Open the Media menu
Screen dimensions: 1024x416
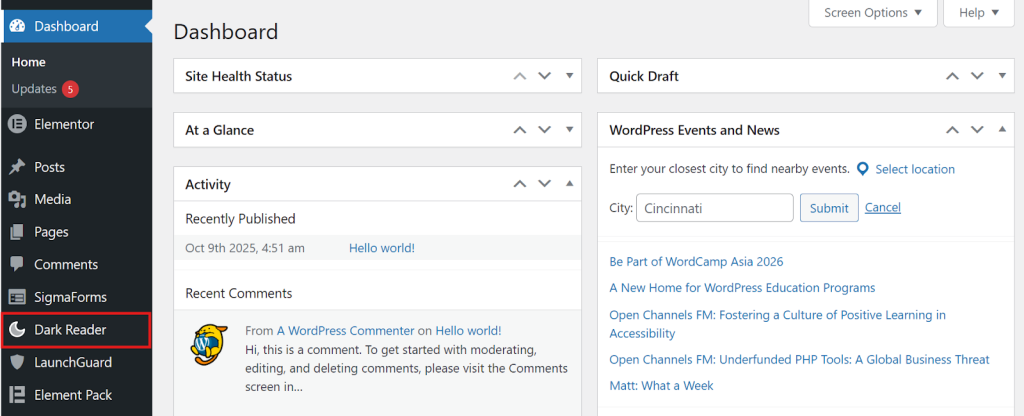[x=76, y=200]
